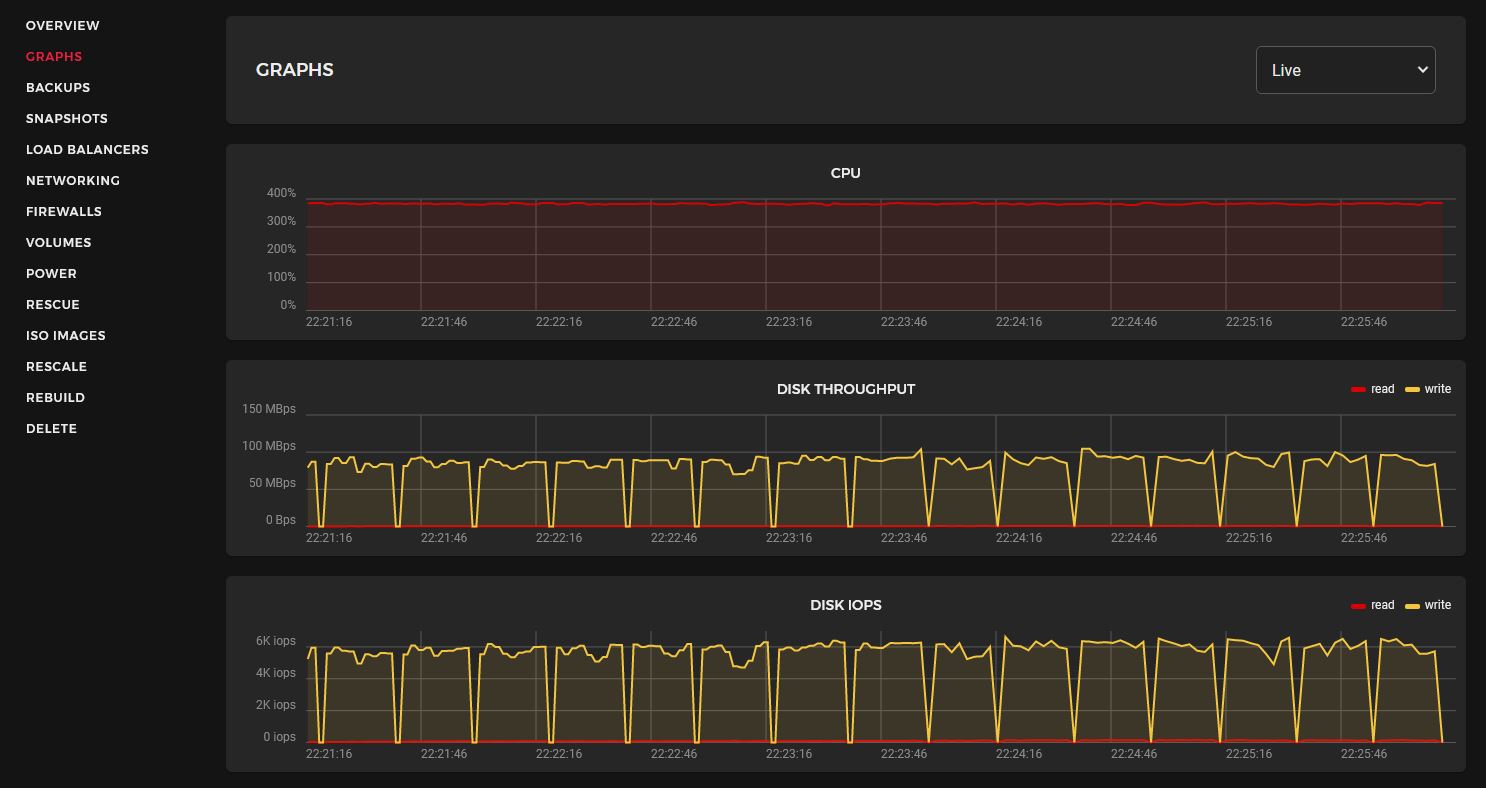Click the 400% label on CPU axis
The image size is (1486, 788).
coord(281,193)
